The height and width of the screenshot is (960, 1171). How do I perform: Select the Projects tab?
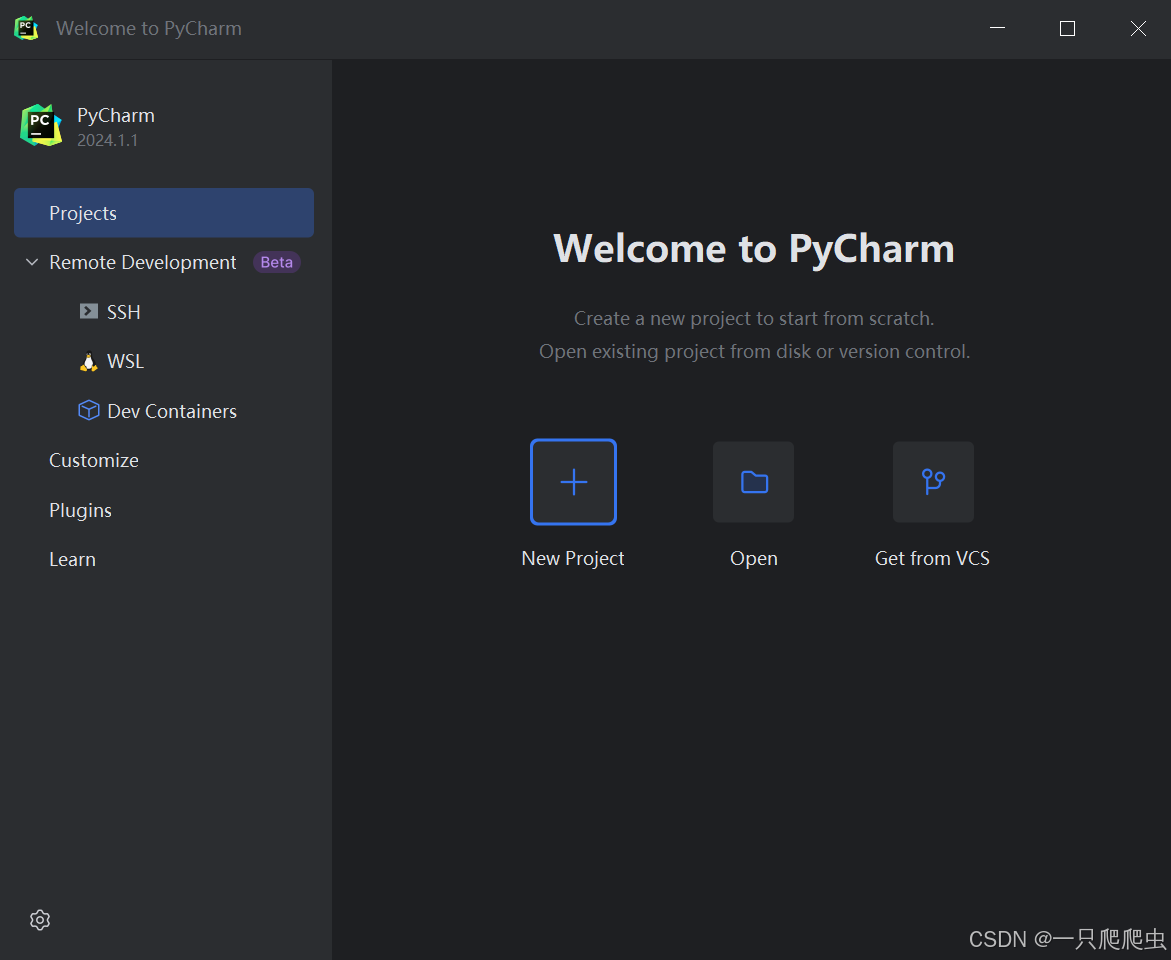click(x=164, y=213)
